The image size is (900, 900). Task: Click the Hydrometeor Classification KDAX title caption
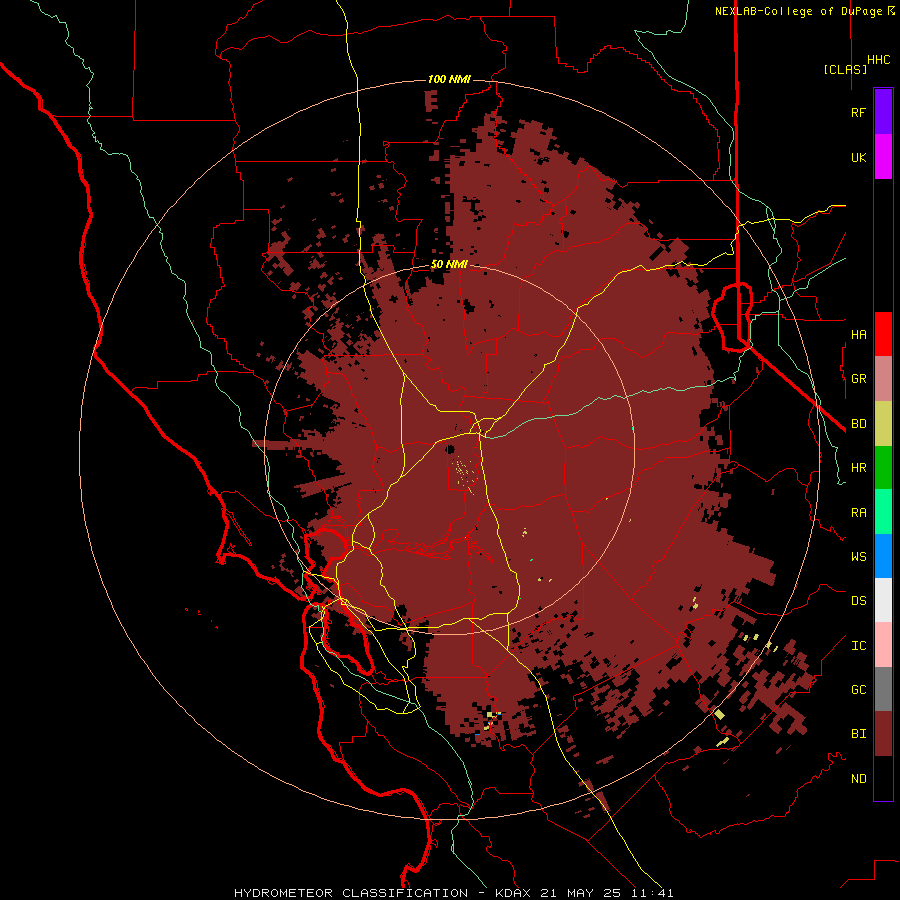coord(453,893)
